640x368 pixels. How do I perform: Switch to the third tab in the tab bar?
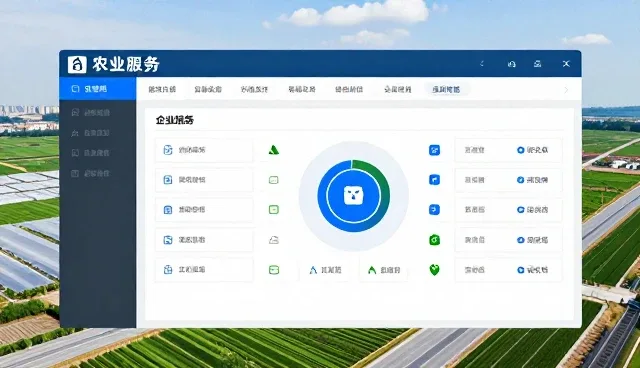(x=254, y=89)
